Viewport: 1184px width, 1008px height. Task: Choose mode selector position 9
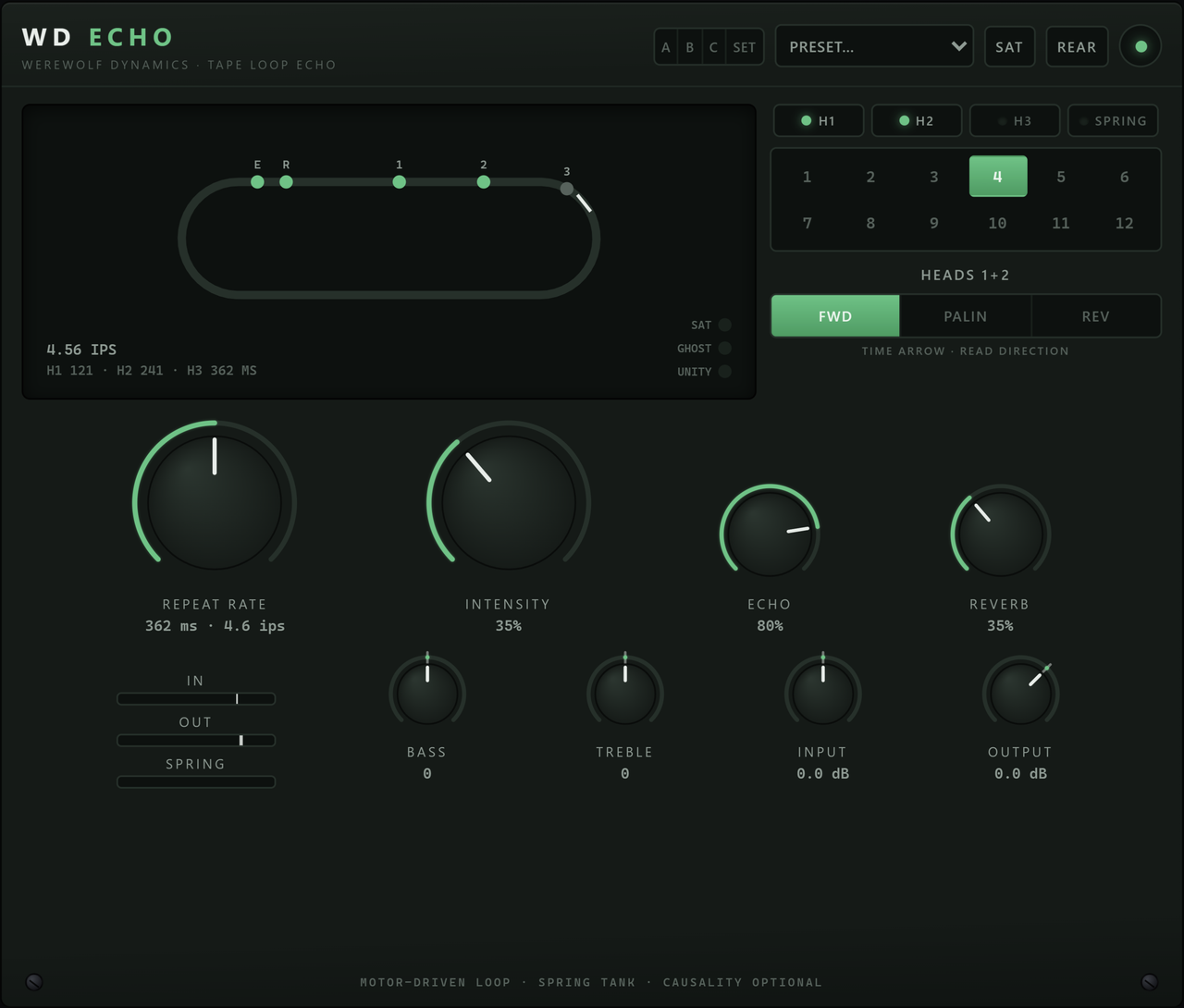(x=934, y=223)
